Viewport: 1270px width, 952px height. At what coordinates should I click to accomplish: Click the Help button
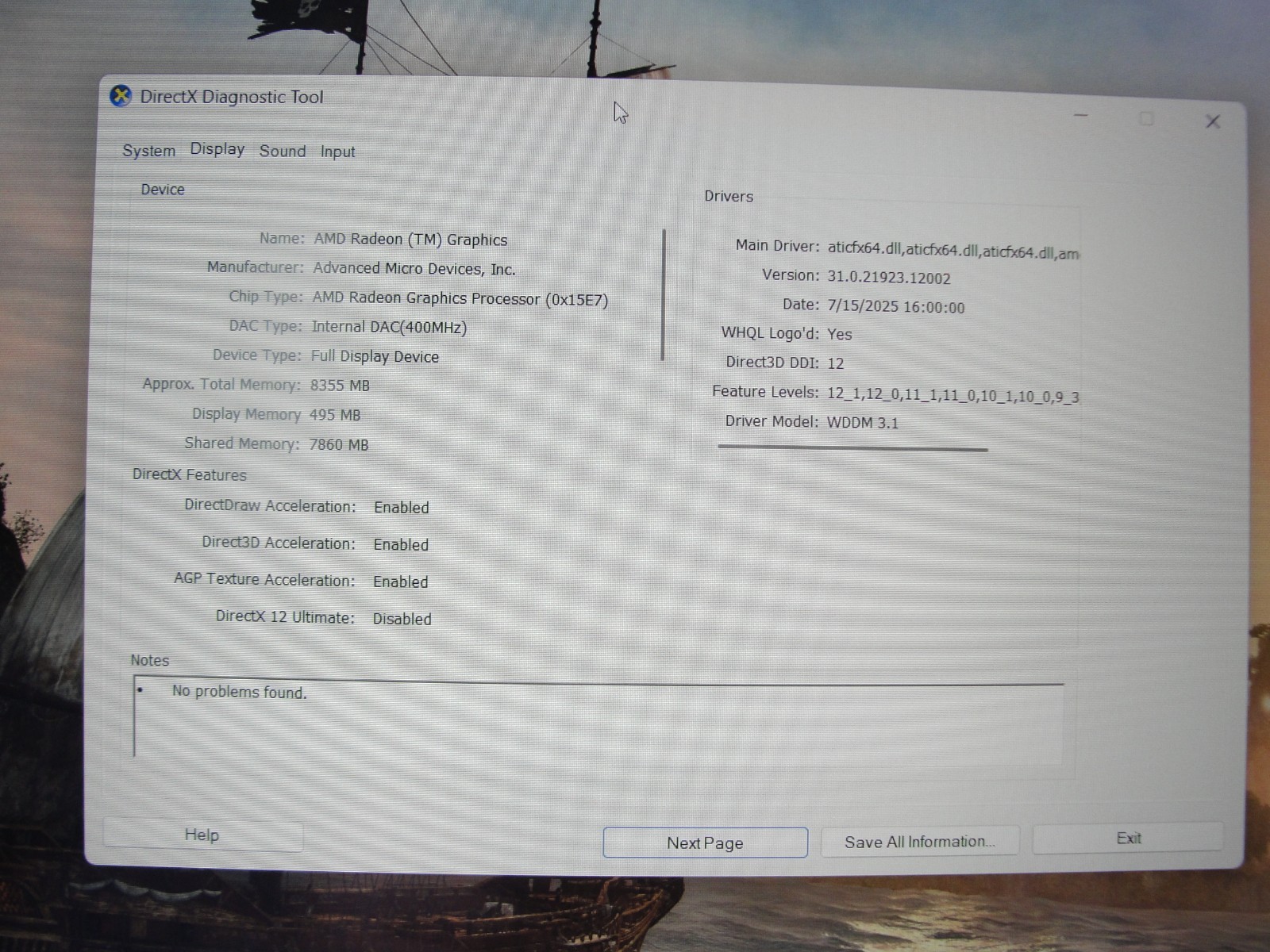coord(202,835)
